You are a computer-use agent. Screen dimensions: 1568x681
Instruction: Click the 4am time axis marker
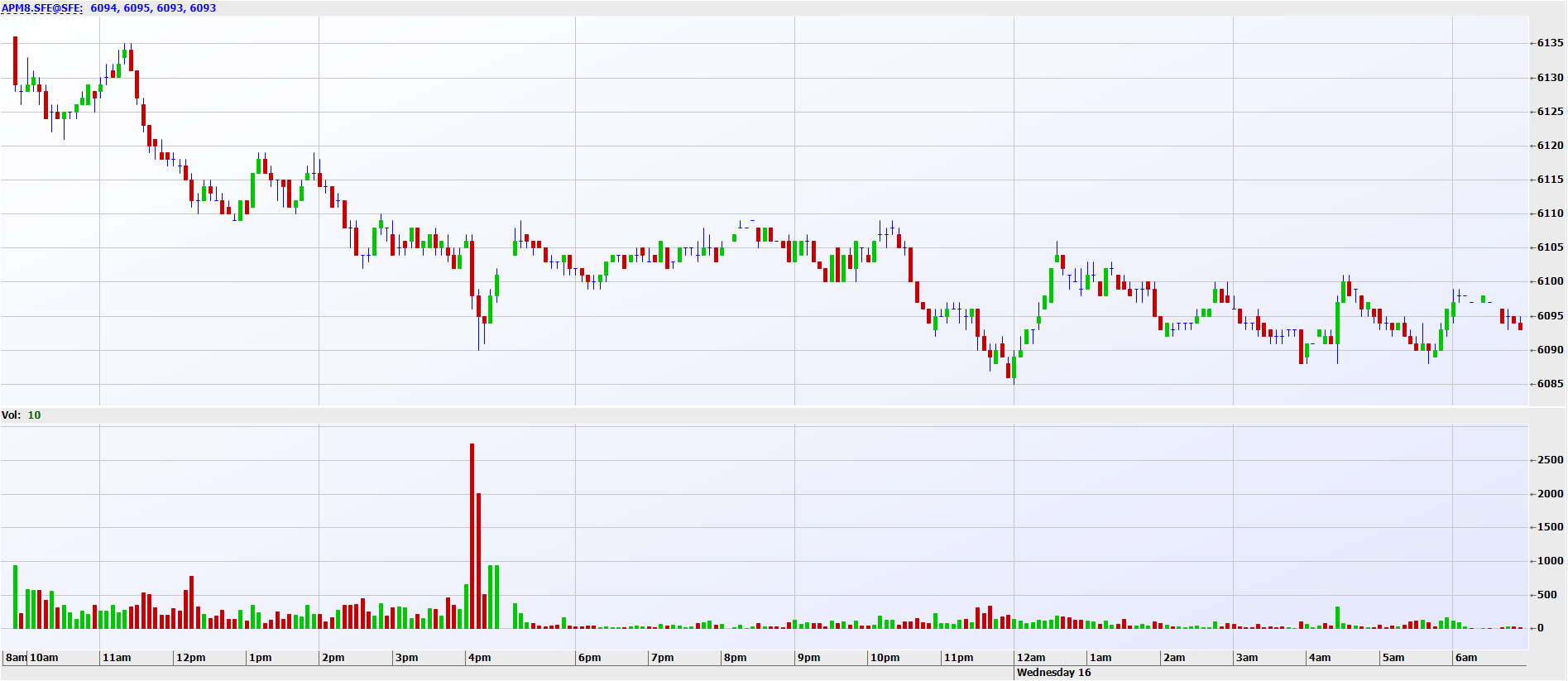pos(1321,658)
